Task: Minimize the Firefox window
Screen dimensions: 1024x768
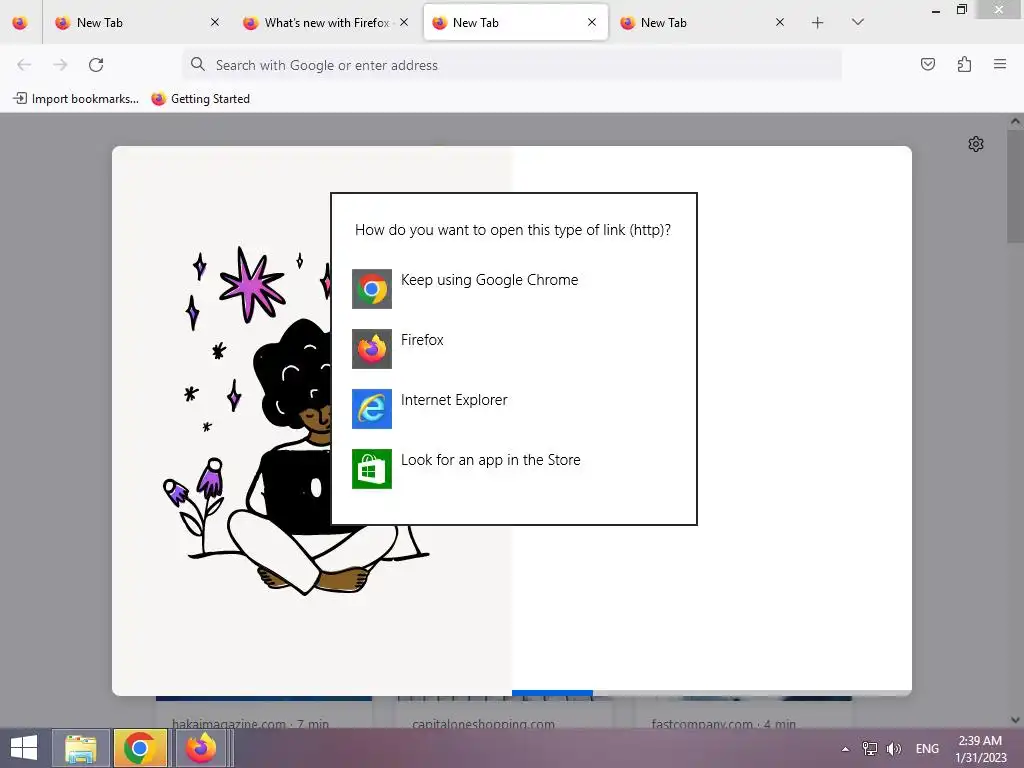Action: (x=936, y=10)
